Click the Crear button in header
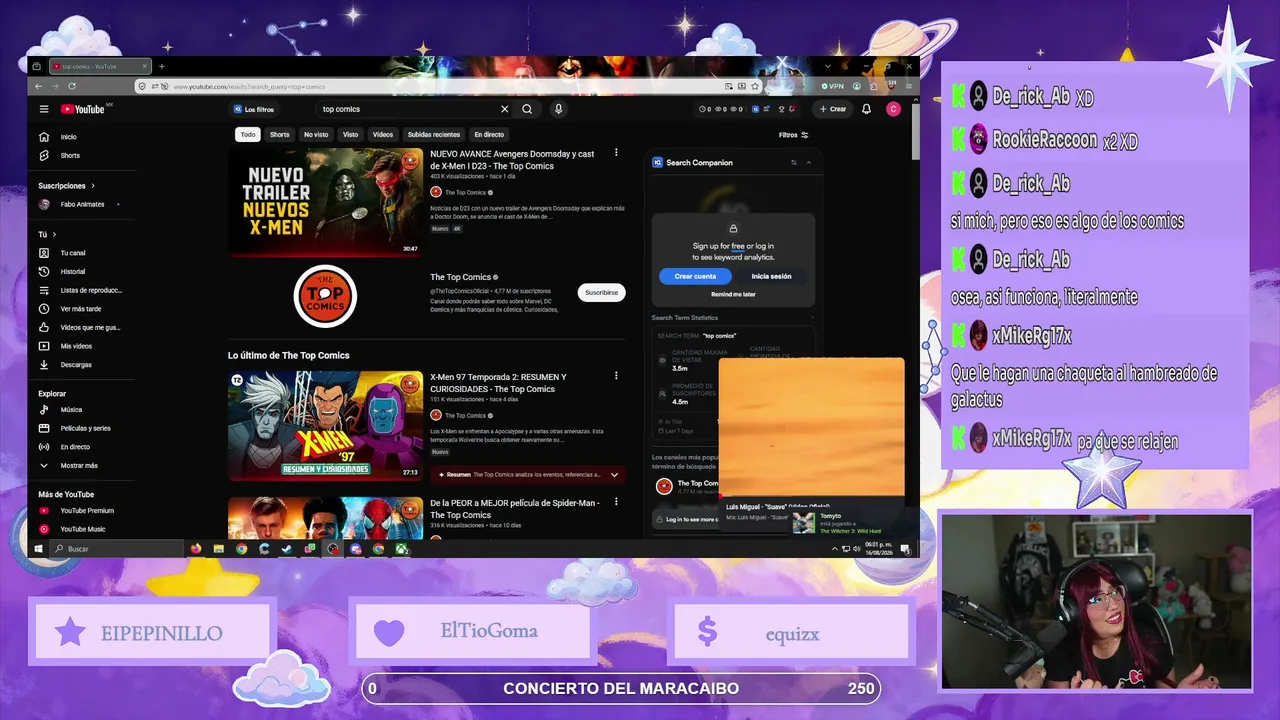Viewport: 1280px width, 720px height. (833, 109)
